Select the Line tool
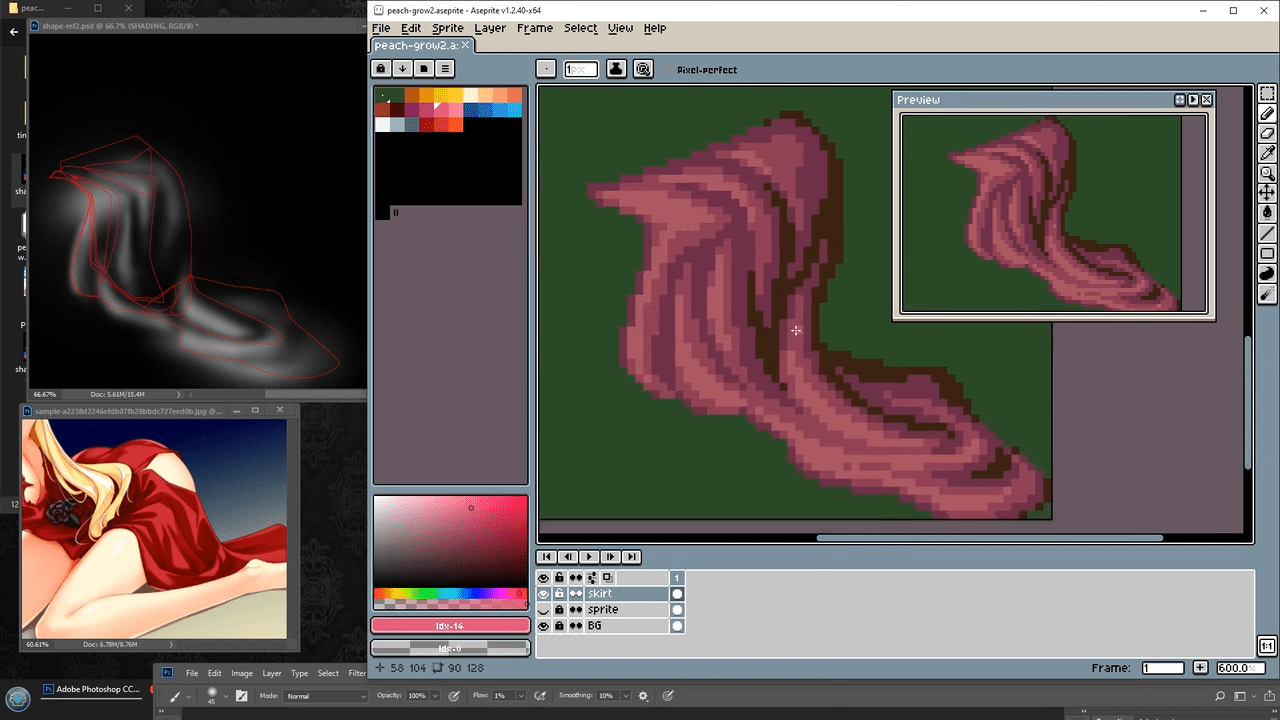 click(x=1267, y=234)
